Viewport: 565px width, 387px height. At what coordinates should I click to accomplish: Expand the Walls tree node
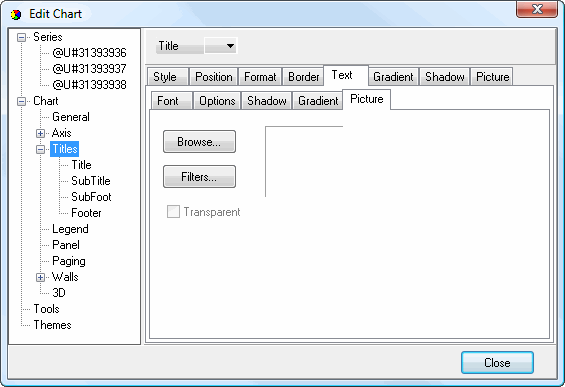pos(41,277)
